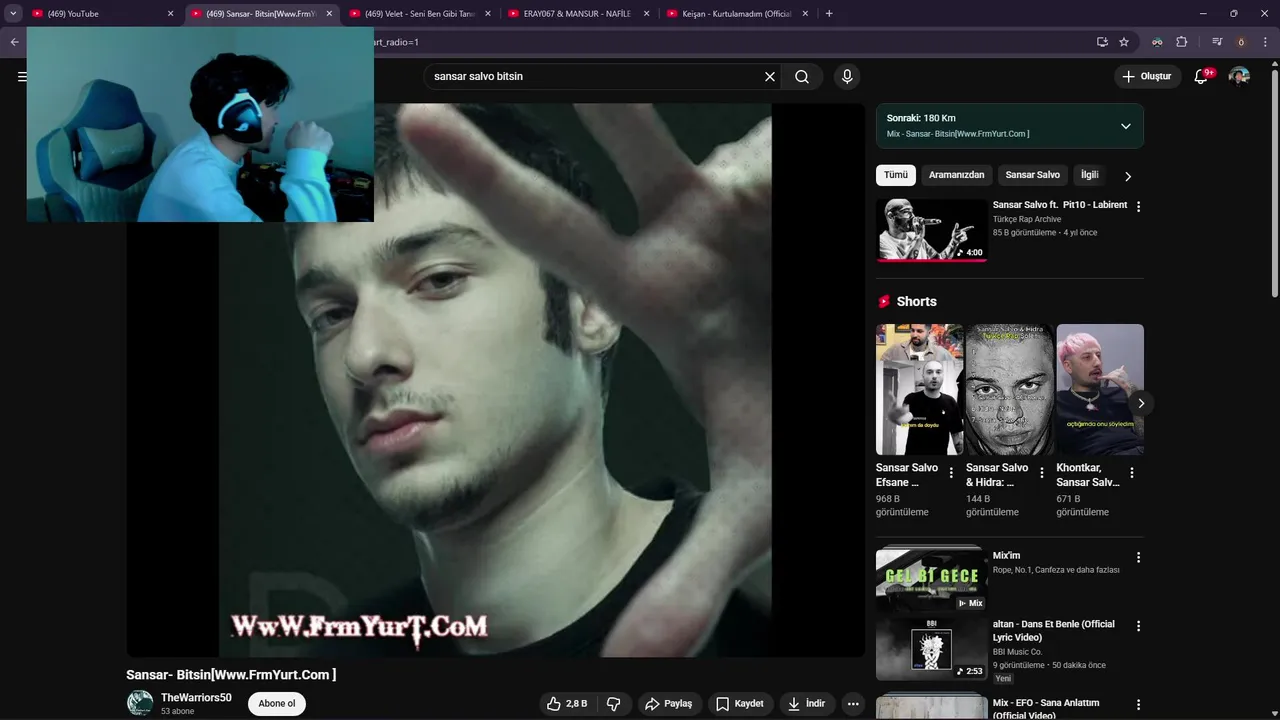
Task: Open options for altan - Dans Et Benle
Action: pyautogui.click(x=1138, y=626)
